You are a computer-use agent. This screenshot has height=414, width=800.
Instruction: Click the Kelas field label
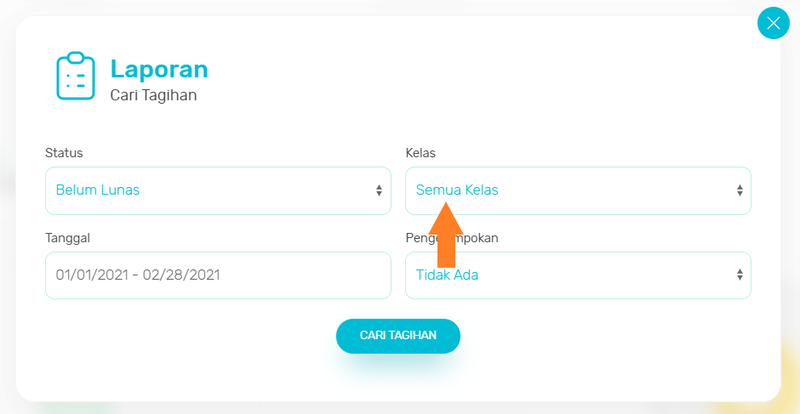[420, 153]
